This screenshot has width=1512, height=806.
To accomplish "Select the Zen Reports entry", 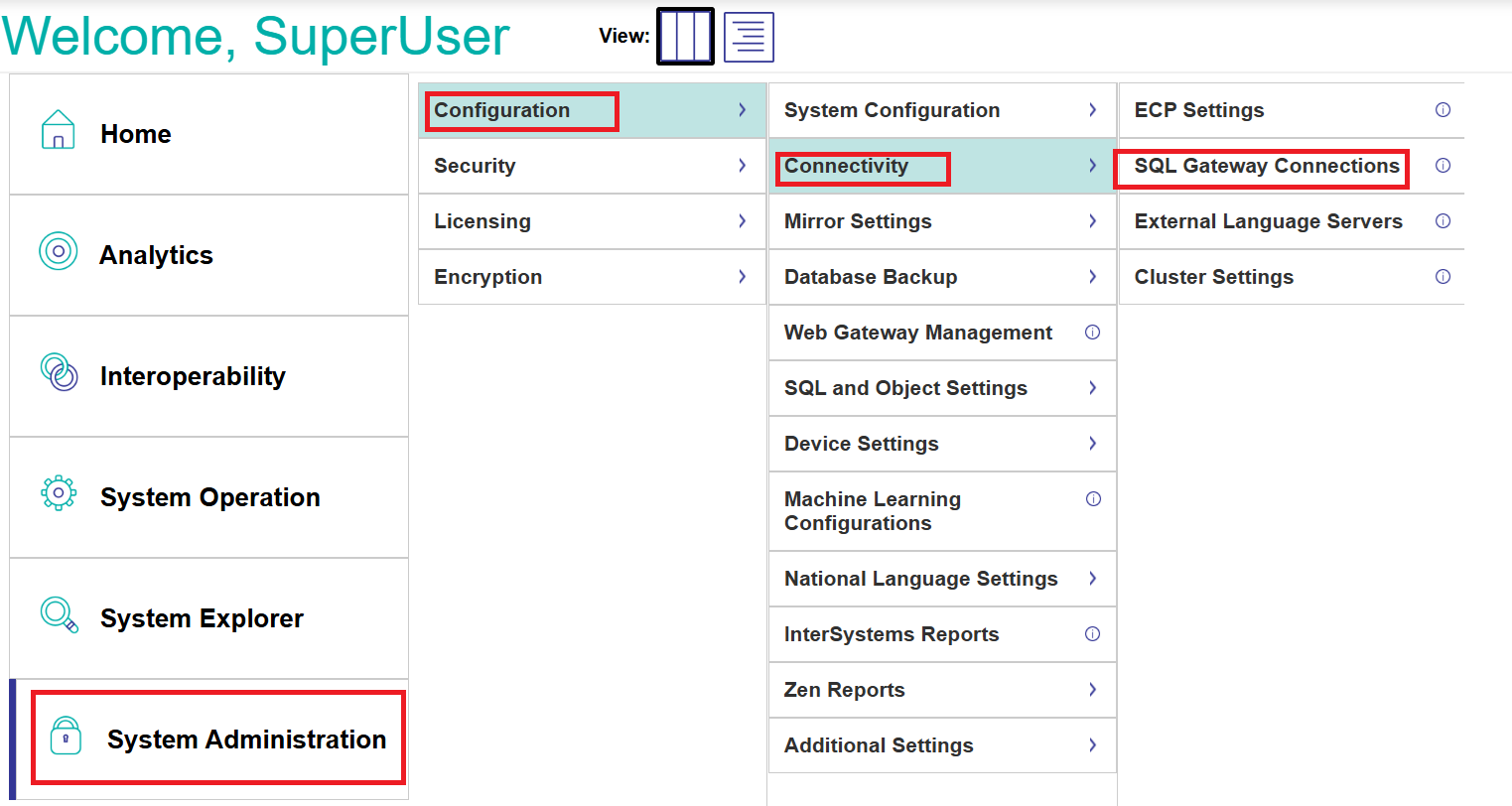I will coord(844,690).
